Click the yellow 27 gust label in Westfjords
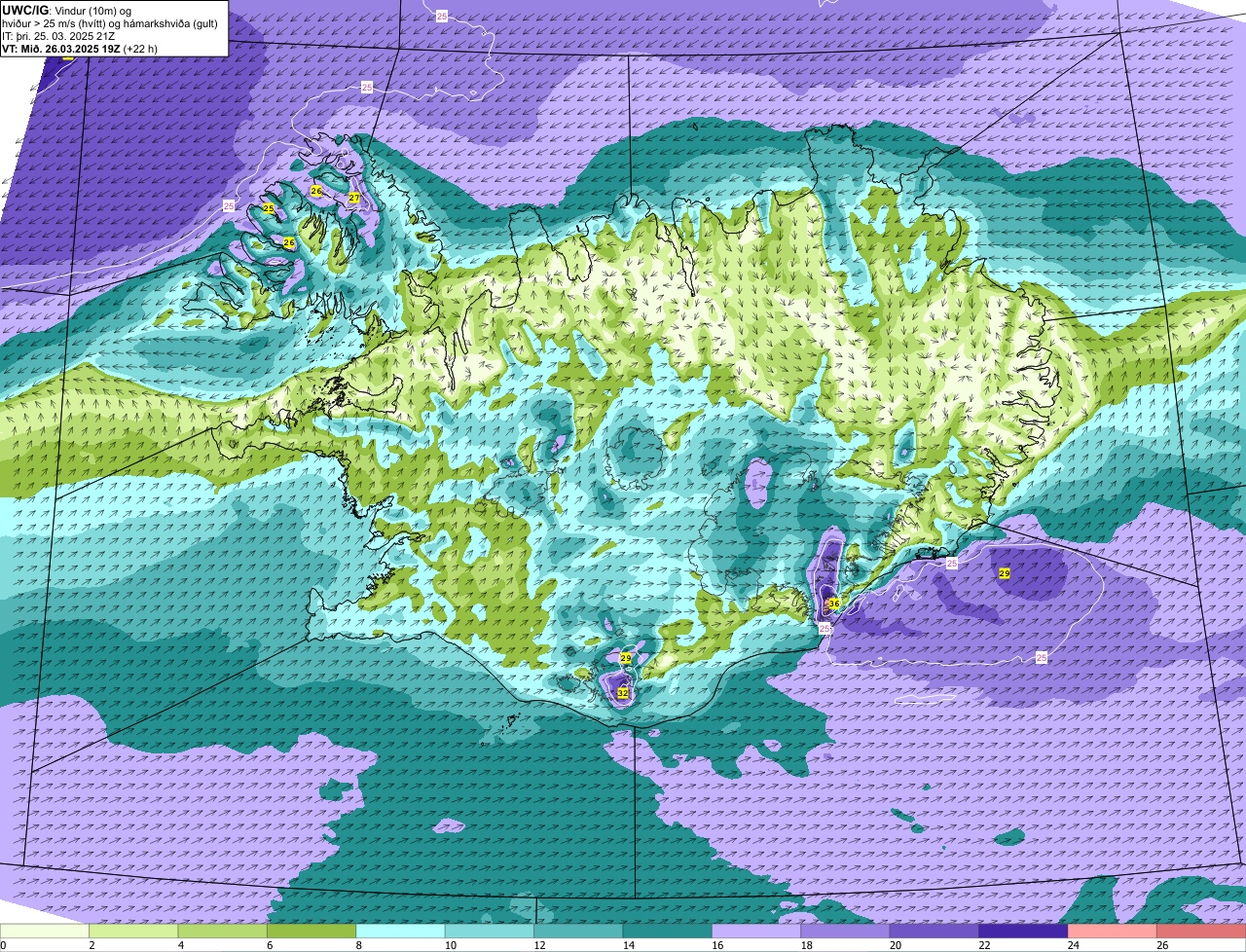 [354, 198]
